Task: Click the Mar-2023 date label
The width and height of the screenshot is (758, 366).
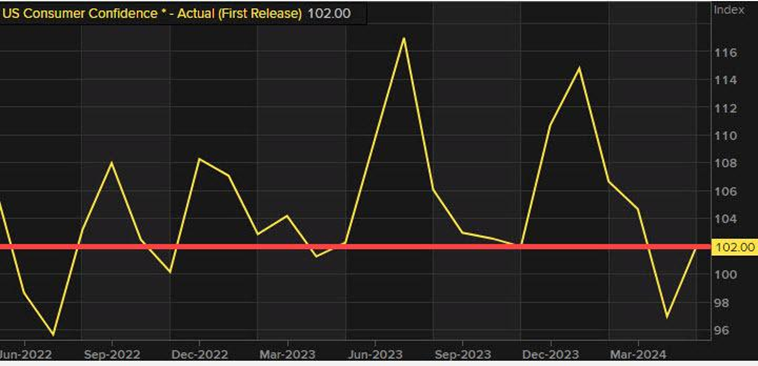Action: (x=287, y=354)
